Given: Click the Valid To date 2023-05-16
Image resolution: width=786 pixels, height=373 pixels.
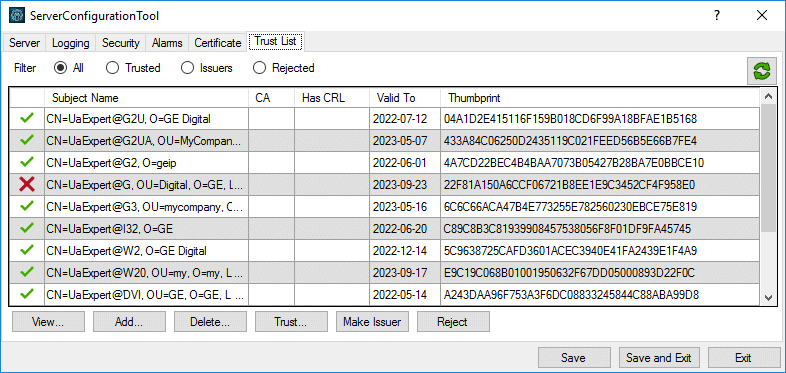Looking at the screenshot, I should pyautogui.click(x=400, y=207).
